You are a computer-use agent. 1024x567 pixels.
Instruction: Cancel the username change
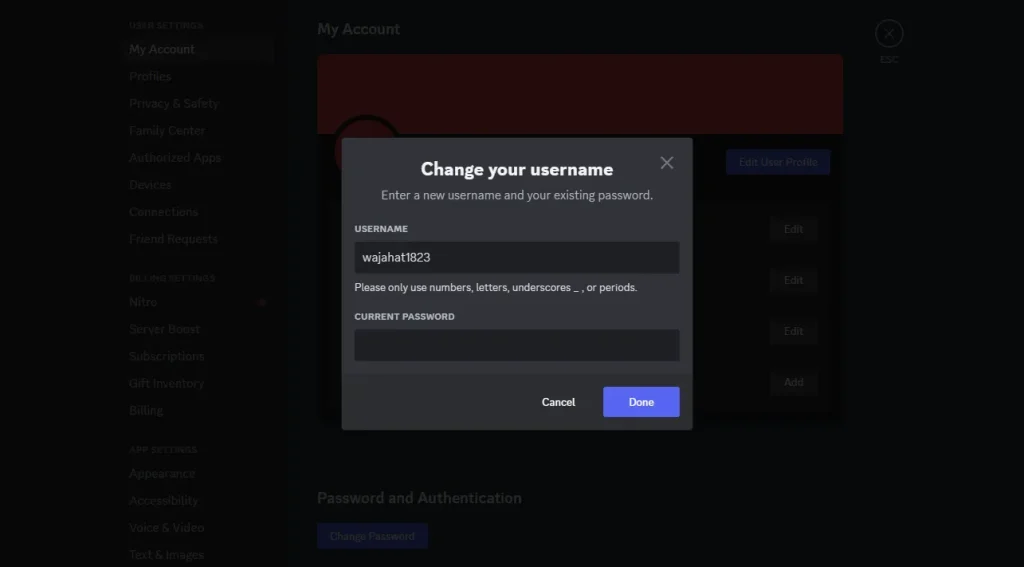[x=558, y=402]
